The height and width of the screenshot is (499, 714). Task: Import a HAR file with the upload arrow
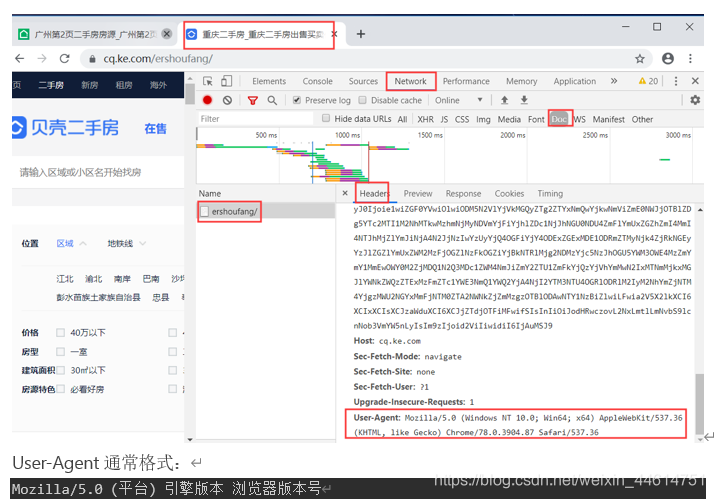[505, 100]
